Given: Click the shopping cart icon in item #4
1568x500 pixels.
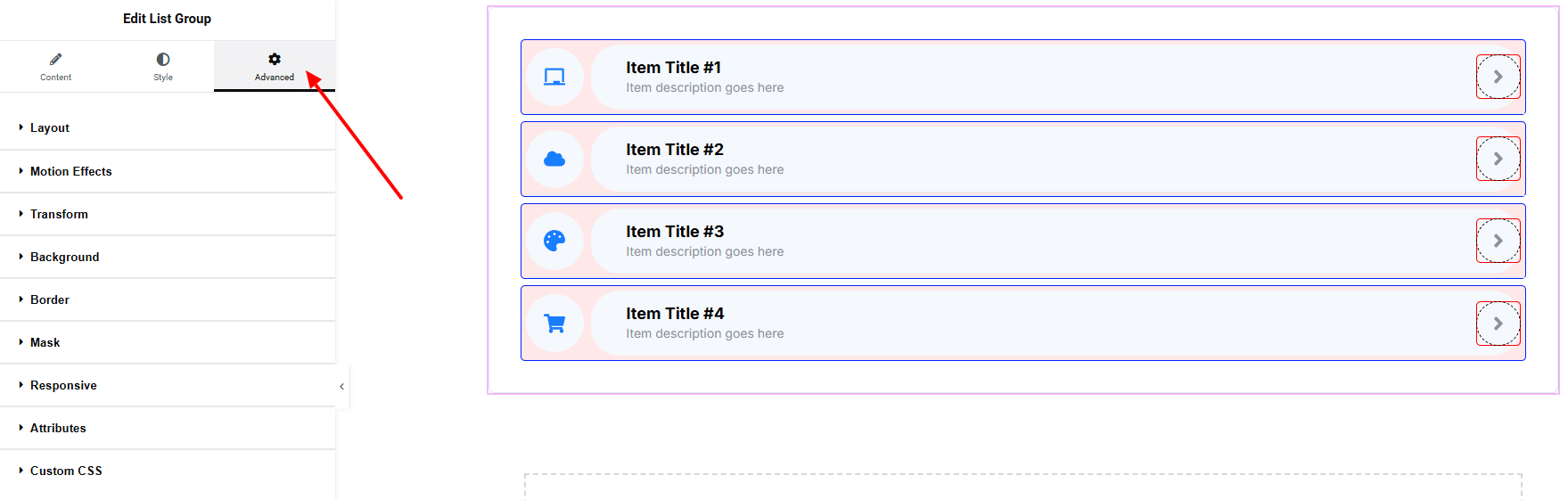Looking at the screenshot, I should [x=554, y=324].
